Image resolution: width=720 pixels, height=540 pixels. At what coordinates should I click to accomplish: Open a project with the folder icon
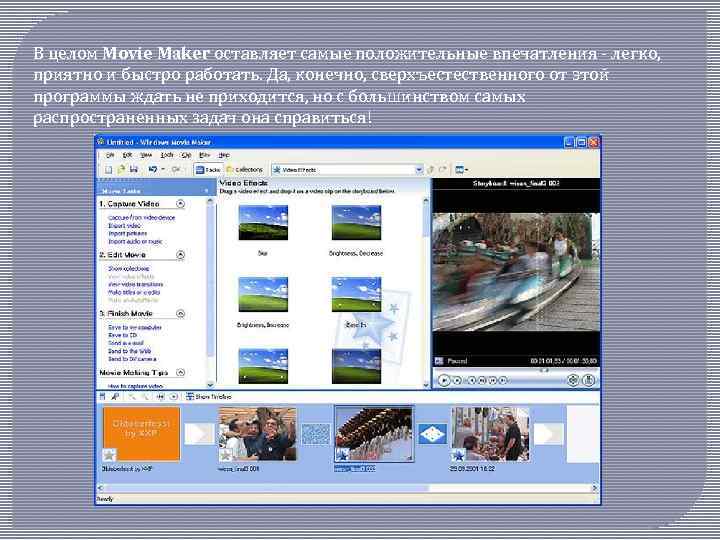[x=121, y=169]
